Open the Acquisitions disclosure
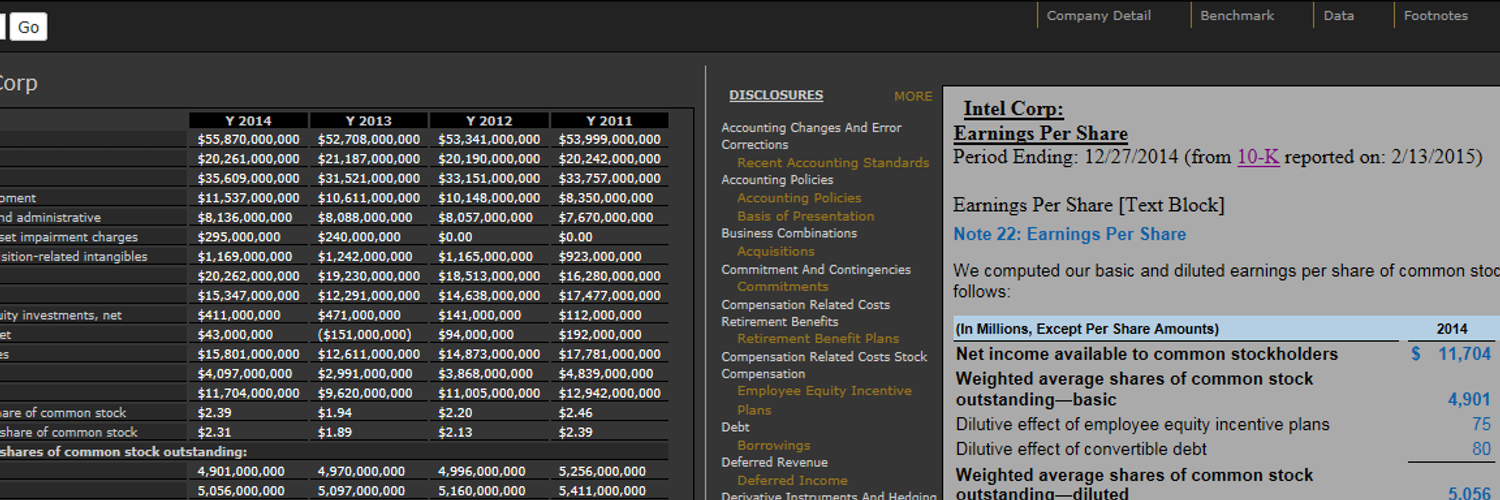 (775, 251)
